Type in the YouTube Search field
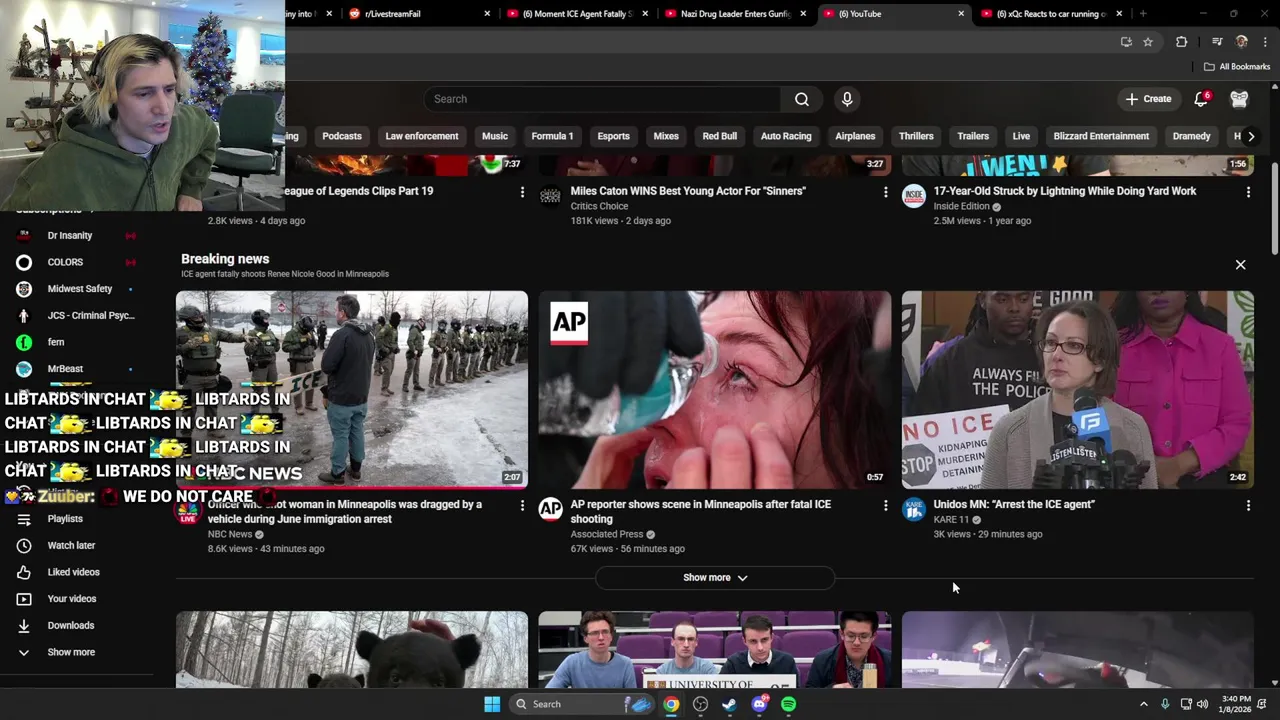 [603, 99]
